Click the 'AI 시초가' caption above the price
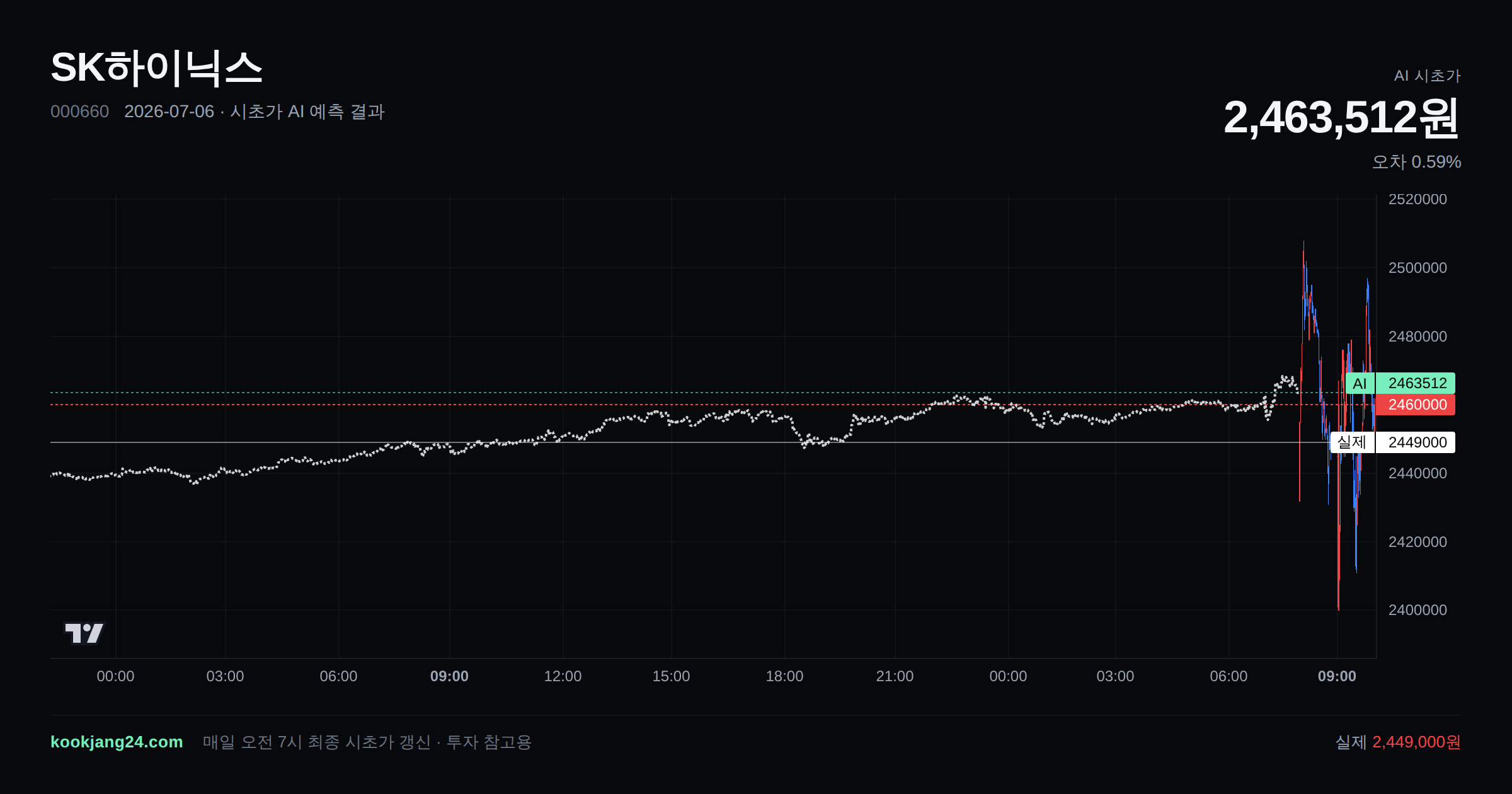This screenshot has height=794, width=1512. tap(1427, 76)
